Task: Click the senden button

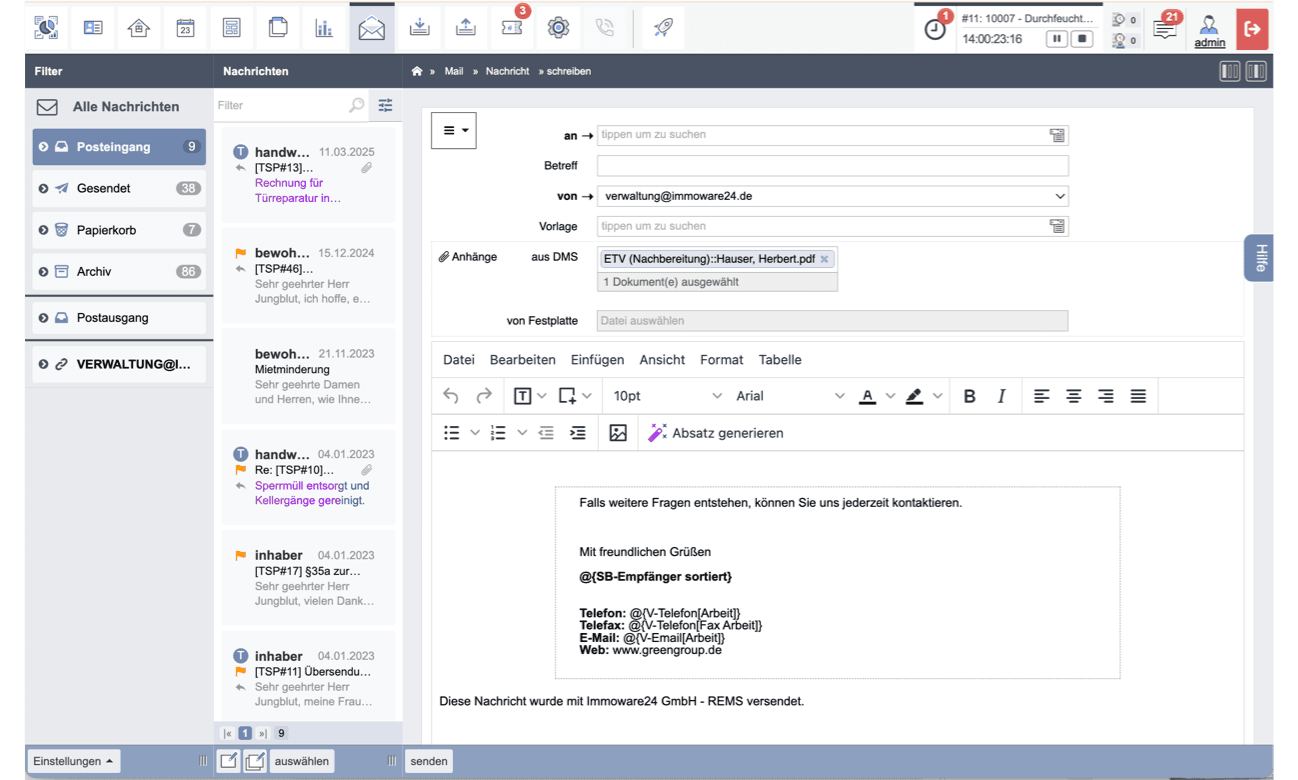Action: coord(429,761)
